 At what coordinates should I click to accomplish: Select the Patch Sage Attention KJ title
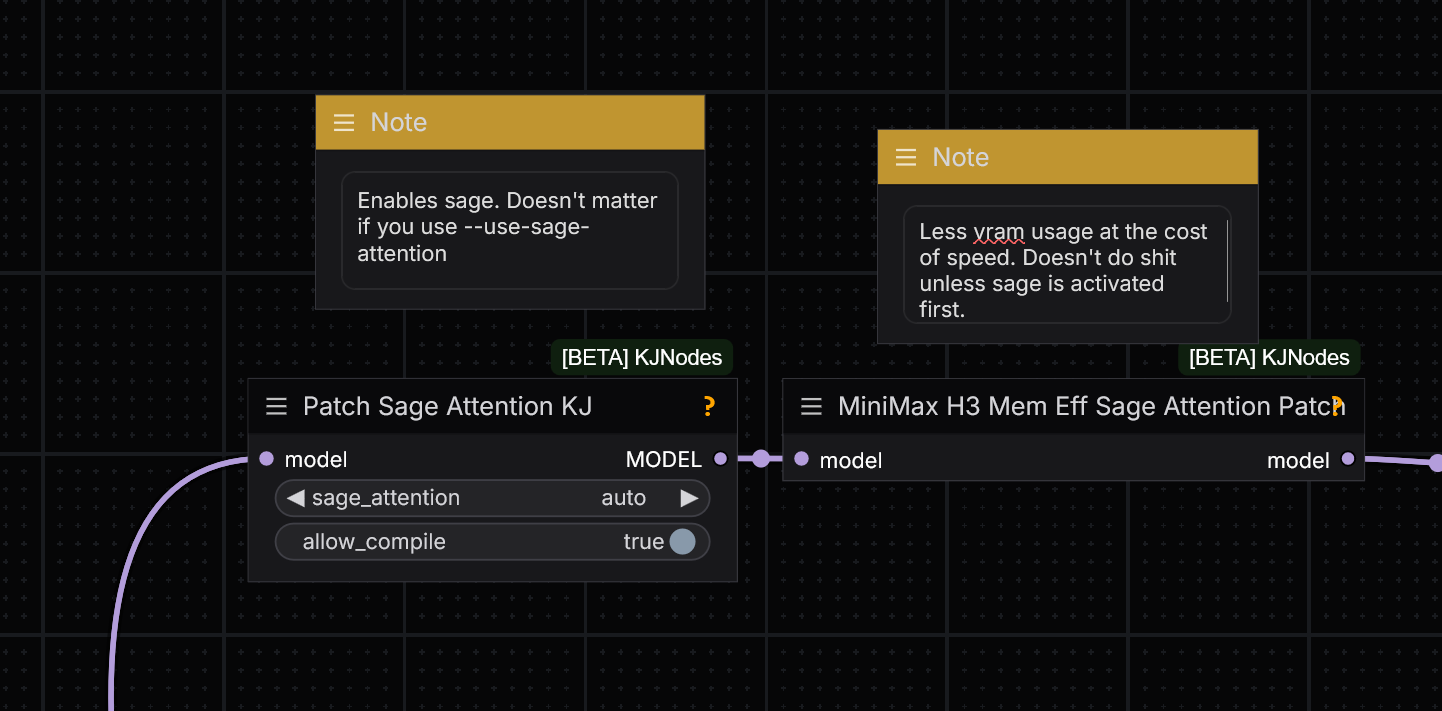(448, 406)
